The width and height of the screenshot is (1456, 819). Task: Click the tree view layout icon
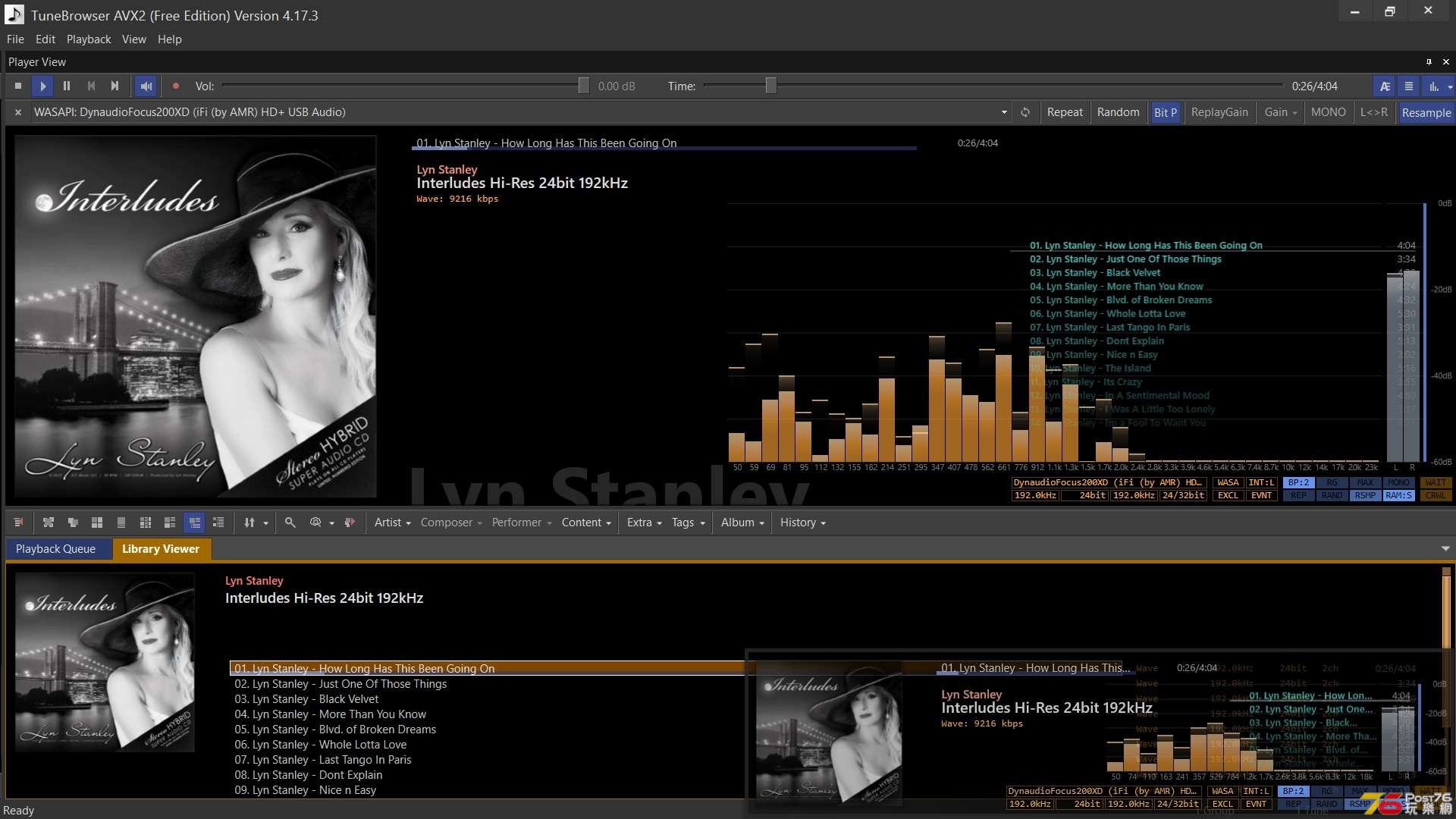pyautogui.click(x=49, y=522)
